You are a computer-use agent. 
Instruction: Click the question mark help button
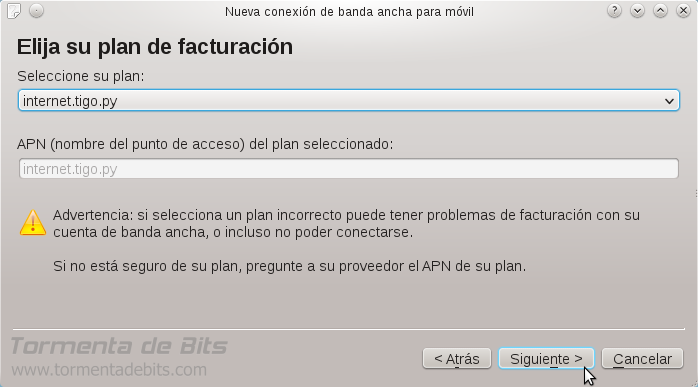pos(614,11)
